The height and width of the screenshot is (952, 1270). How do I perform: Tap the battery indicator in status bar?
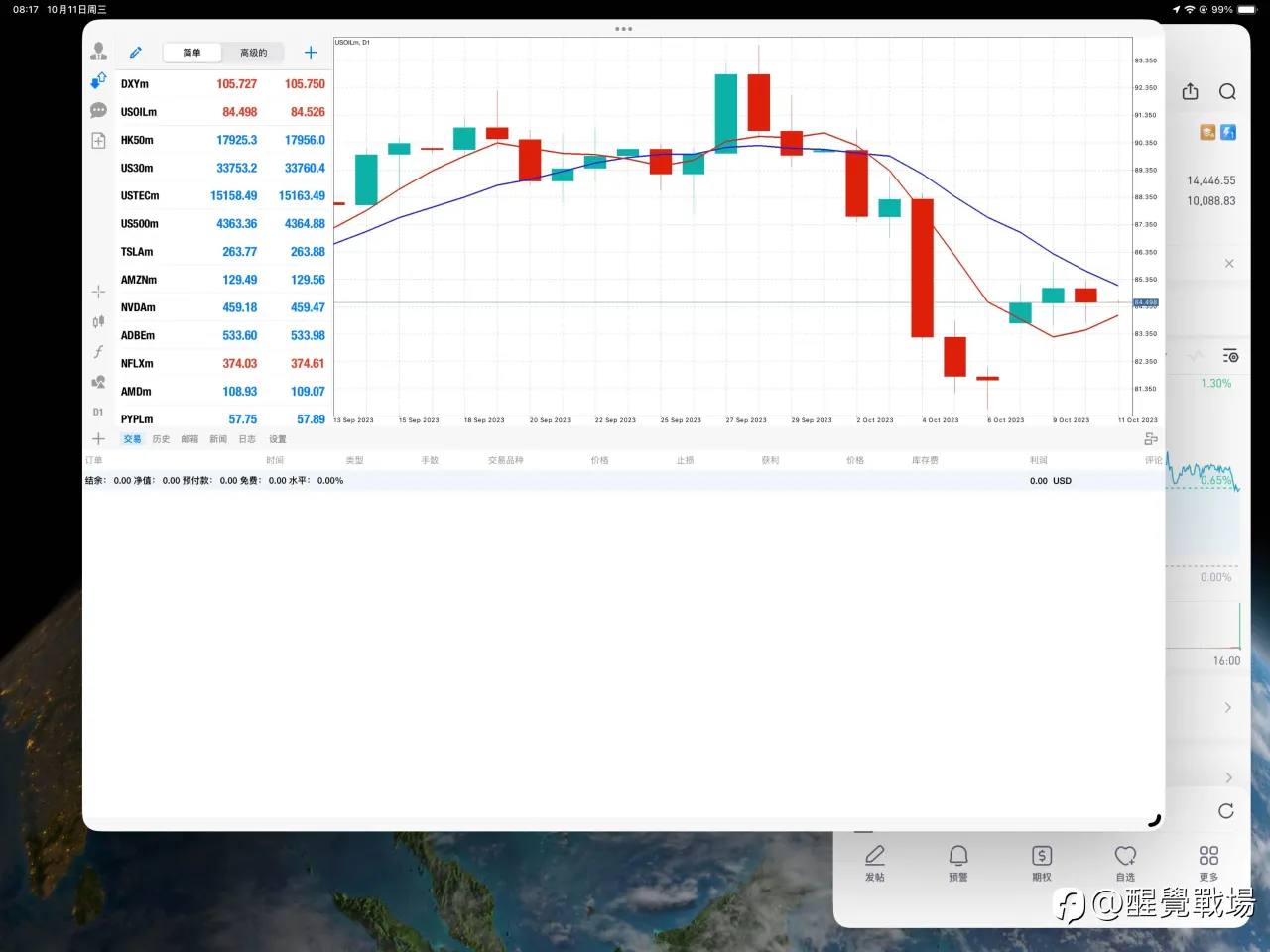click(x=1246, y=9)
